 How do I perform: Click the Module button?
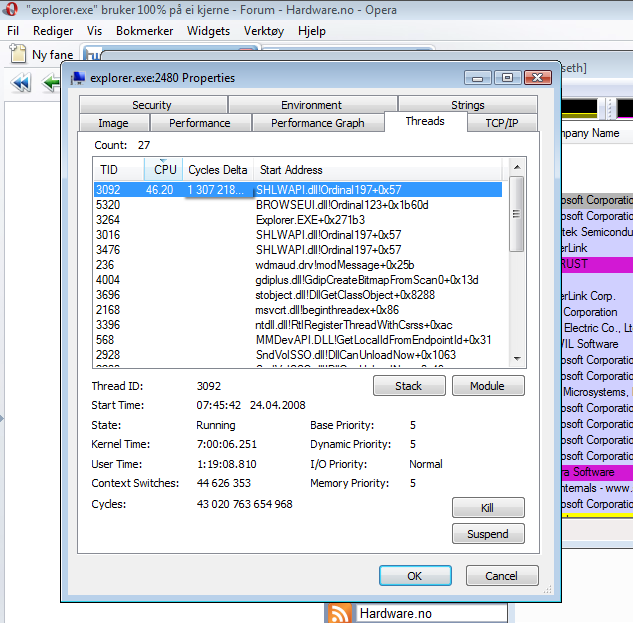[x=488, y=386]
